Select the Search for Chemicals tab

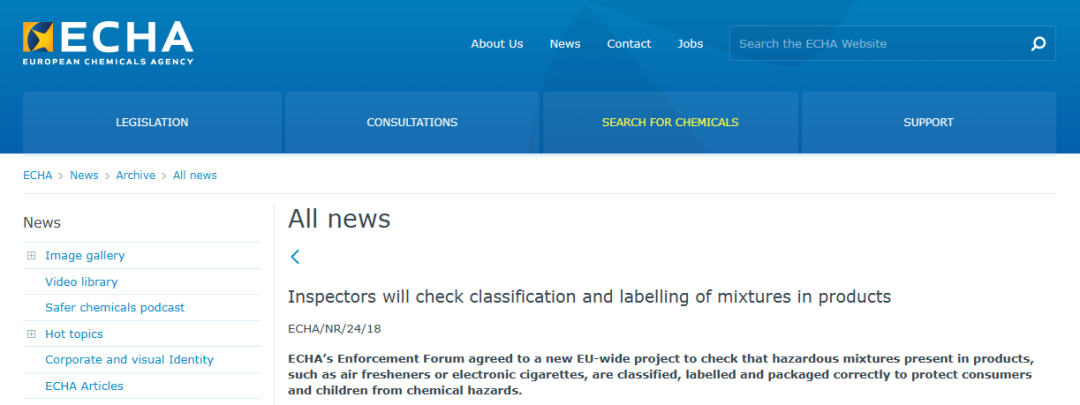pos(670,123)
